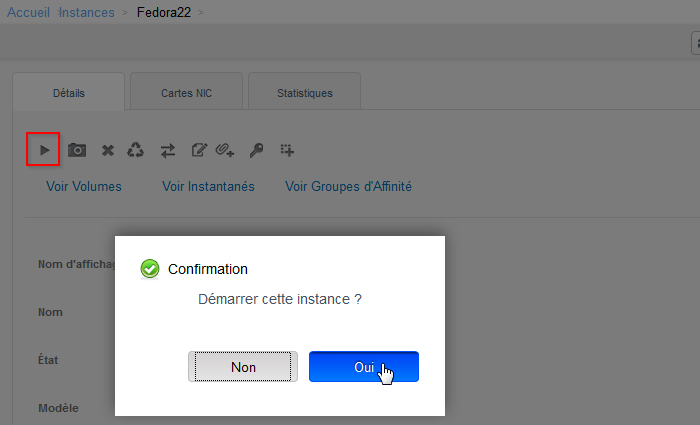Click the take snapshot camera icon
Image resolution: width=700 pixels, height=425 pixels.
(x=77, y=150)
